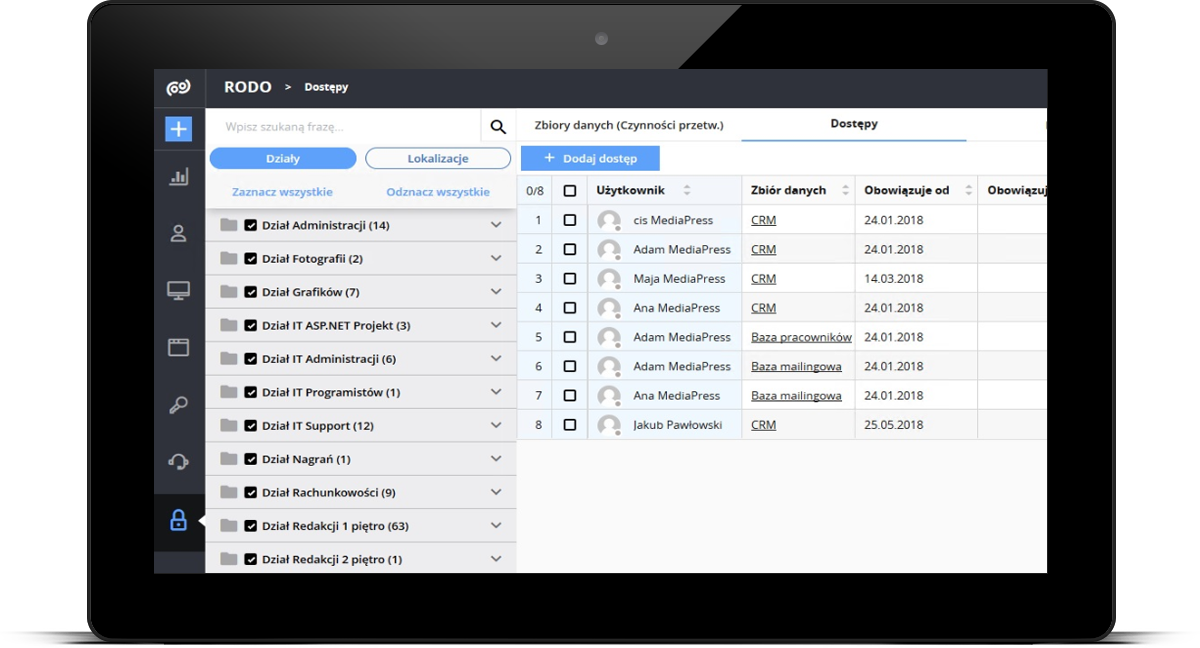The image size is (1200, 648).
Task: Open the bar chart statistics sidebar icon
Action: click(179, 177)
